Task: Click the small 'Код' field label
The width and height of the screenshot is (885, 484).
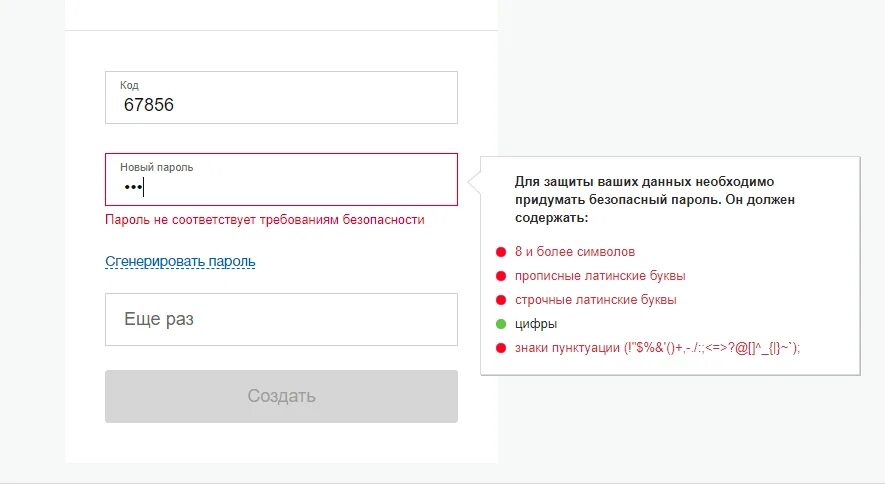Action: tap(129, 86)
